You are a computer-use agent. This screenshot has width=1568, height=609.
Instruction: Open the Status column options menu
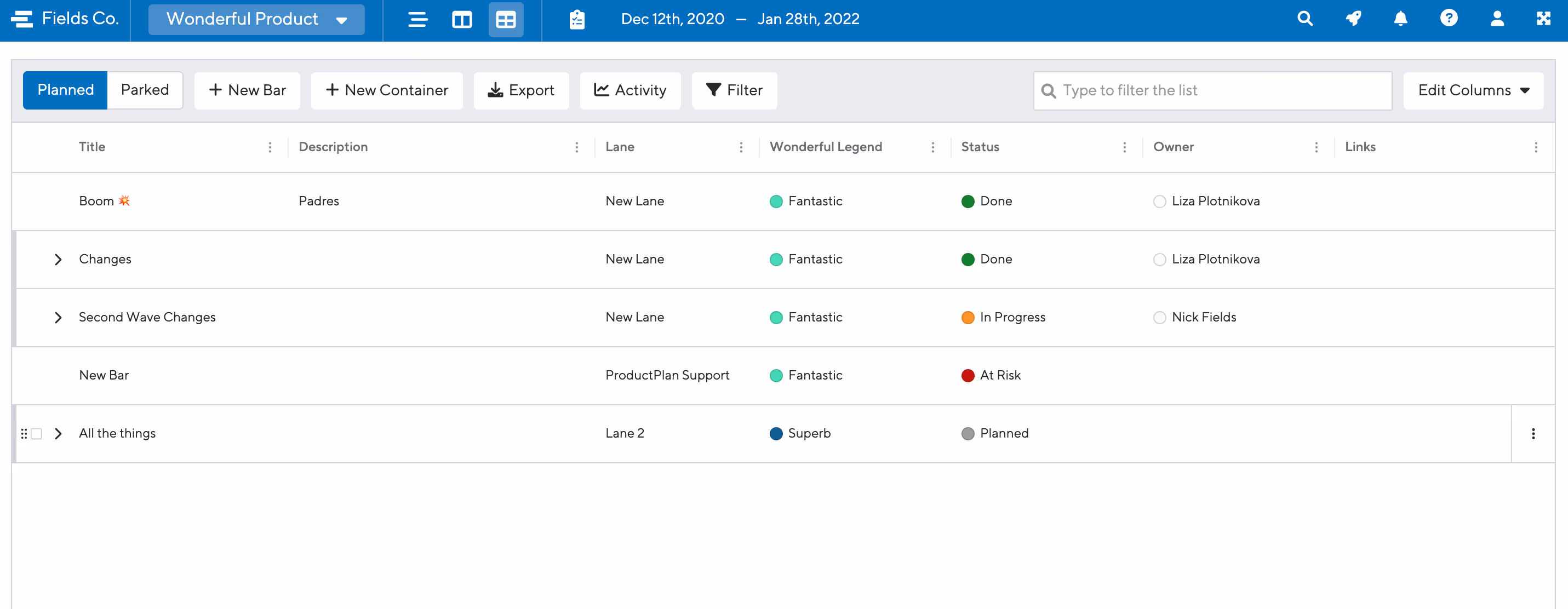(x=1124, y=147)
